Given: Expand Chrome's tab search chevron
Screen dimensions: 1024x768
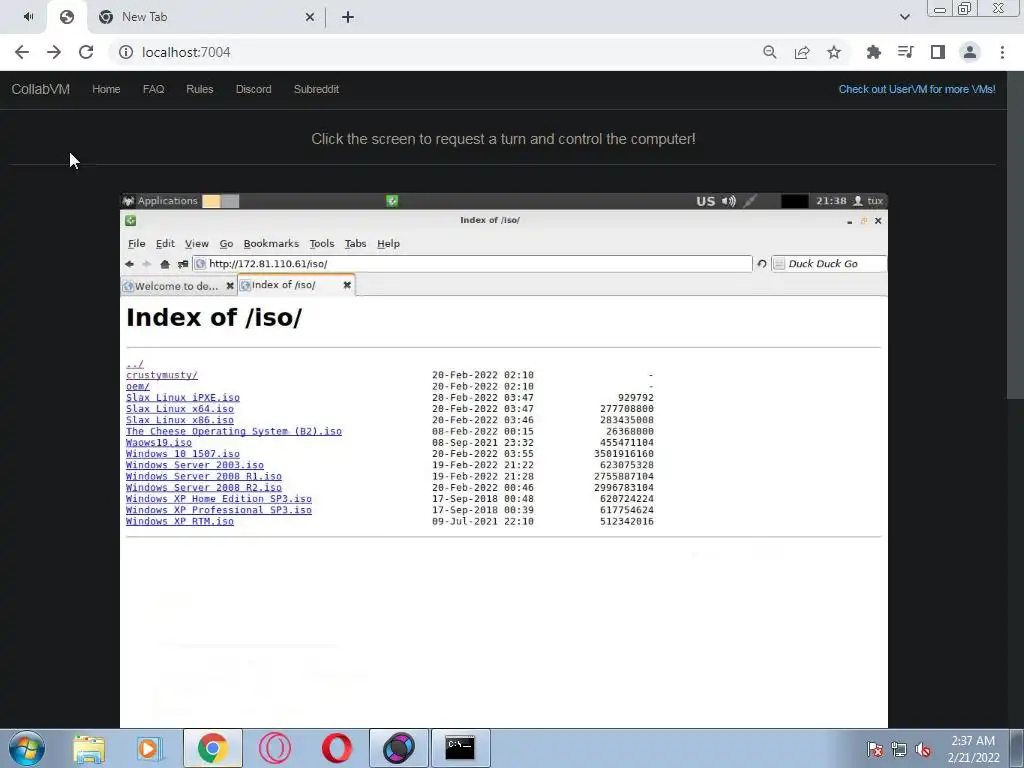Looking at the screenshot, I should tap(904, 17).
